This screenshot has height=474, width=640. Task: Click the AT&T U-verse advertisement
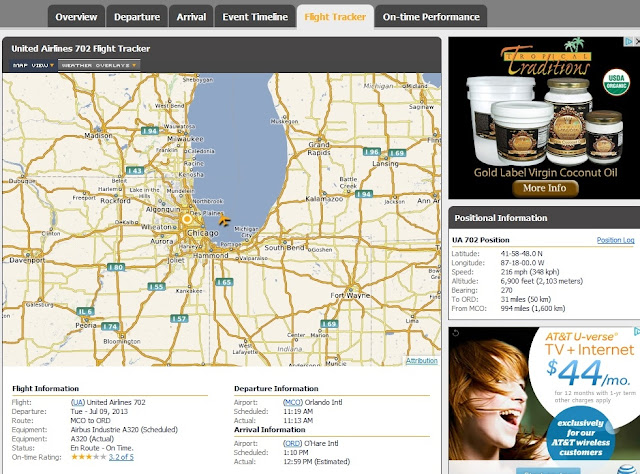click(x=544, y=400)
